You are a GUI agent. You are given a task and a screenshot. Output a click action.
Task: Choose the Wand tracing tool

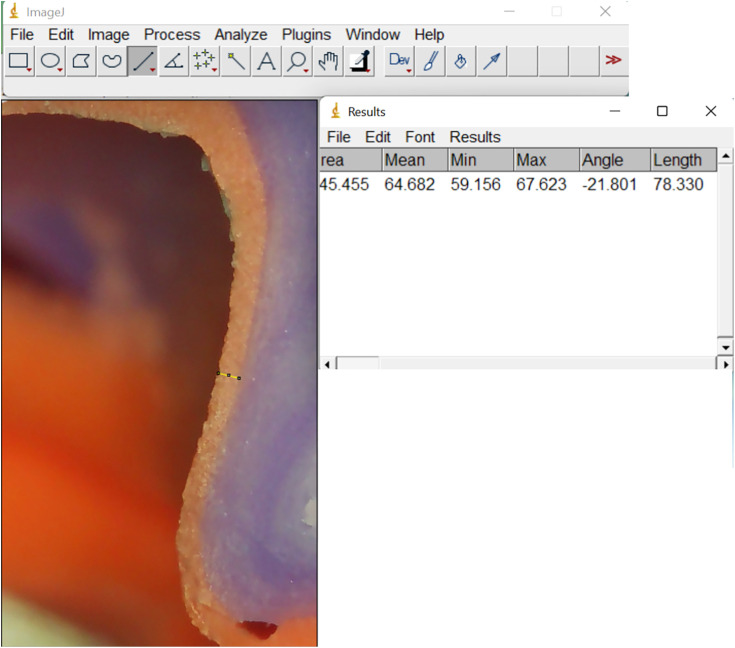point(236,61)
